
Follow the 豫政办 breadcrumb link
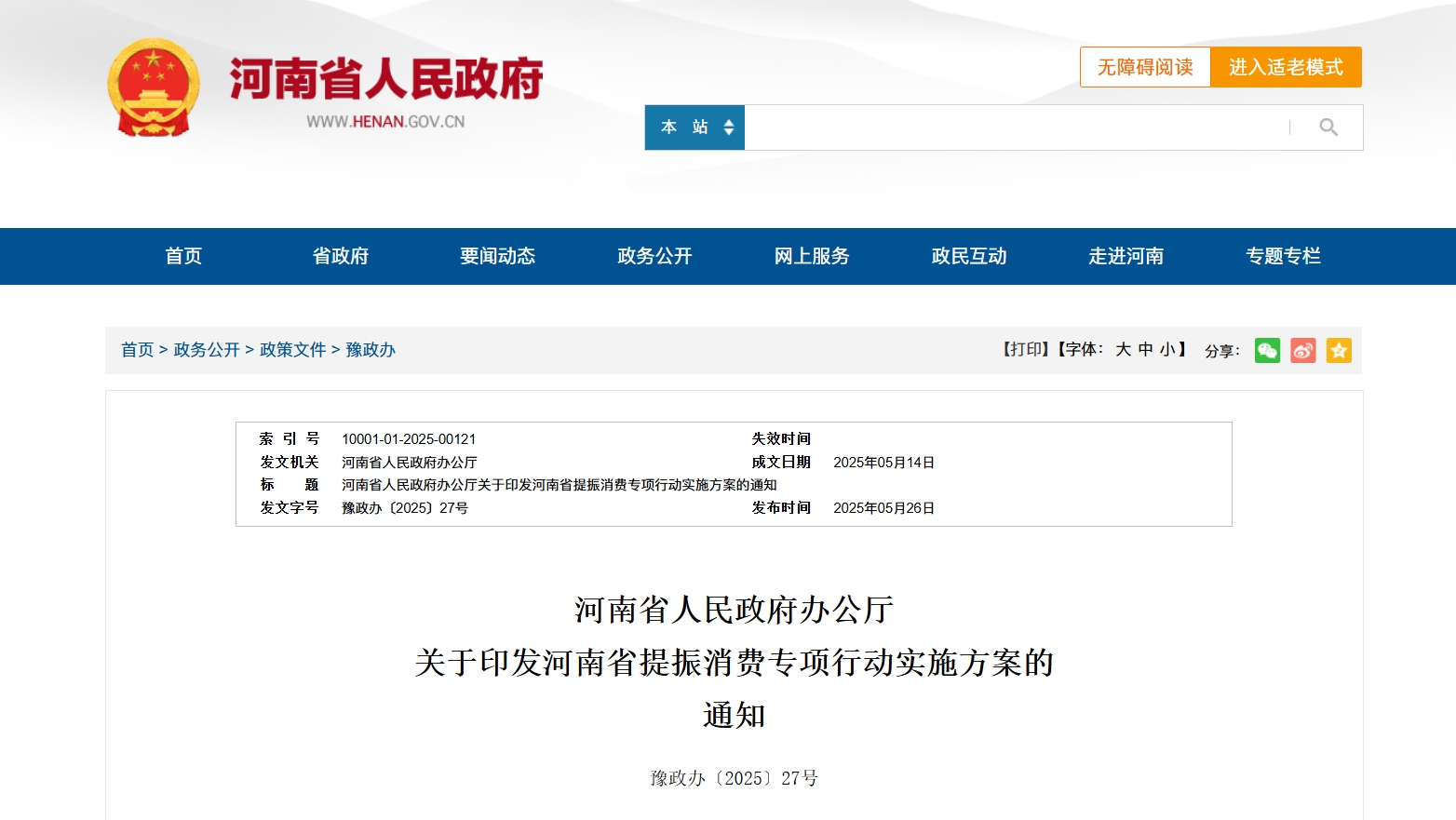[x=371, y=350]
